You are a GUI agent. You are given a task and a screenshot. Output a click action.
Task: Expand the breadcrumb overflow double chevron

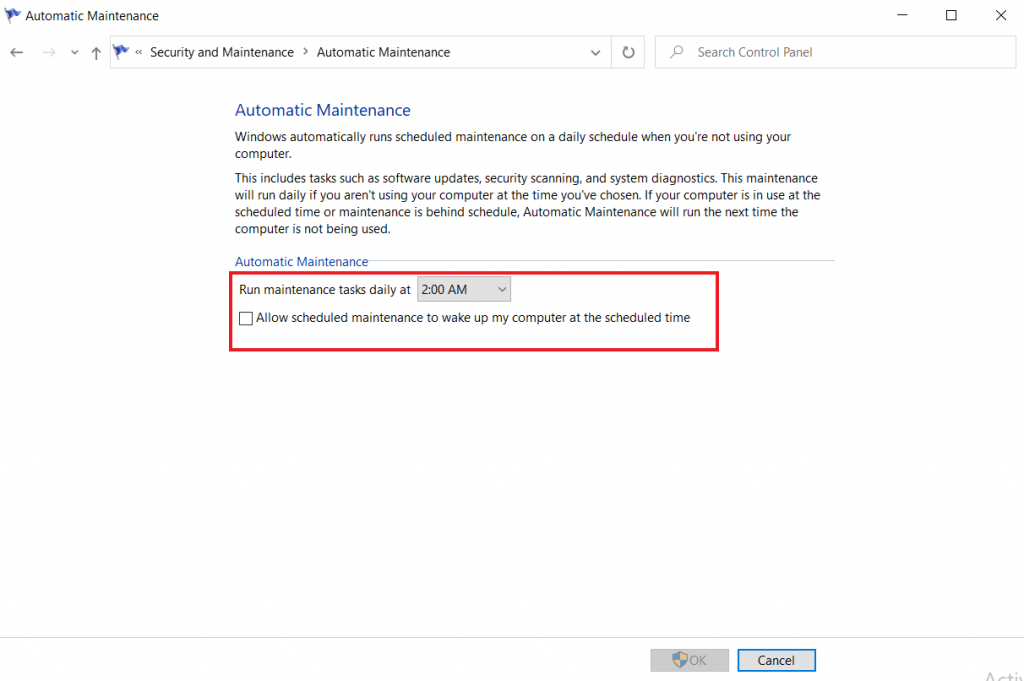tap(138, 52)
